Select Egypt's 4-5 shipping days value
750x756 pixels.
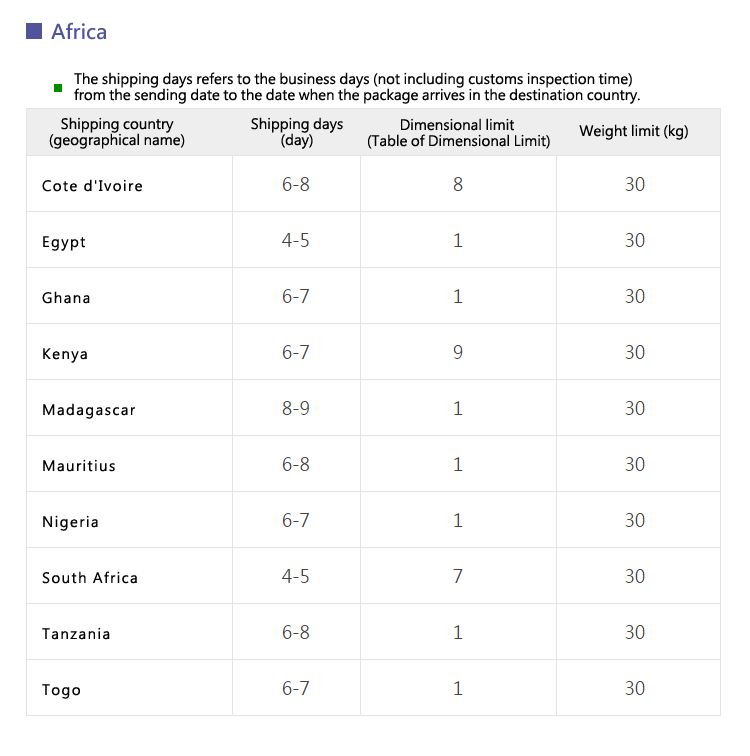[x=295, y=240]
